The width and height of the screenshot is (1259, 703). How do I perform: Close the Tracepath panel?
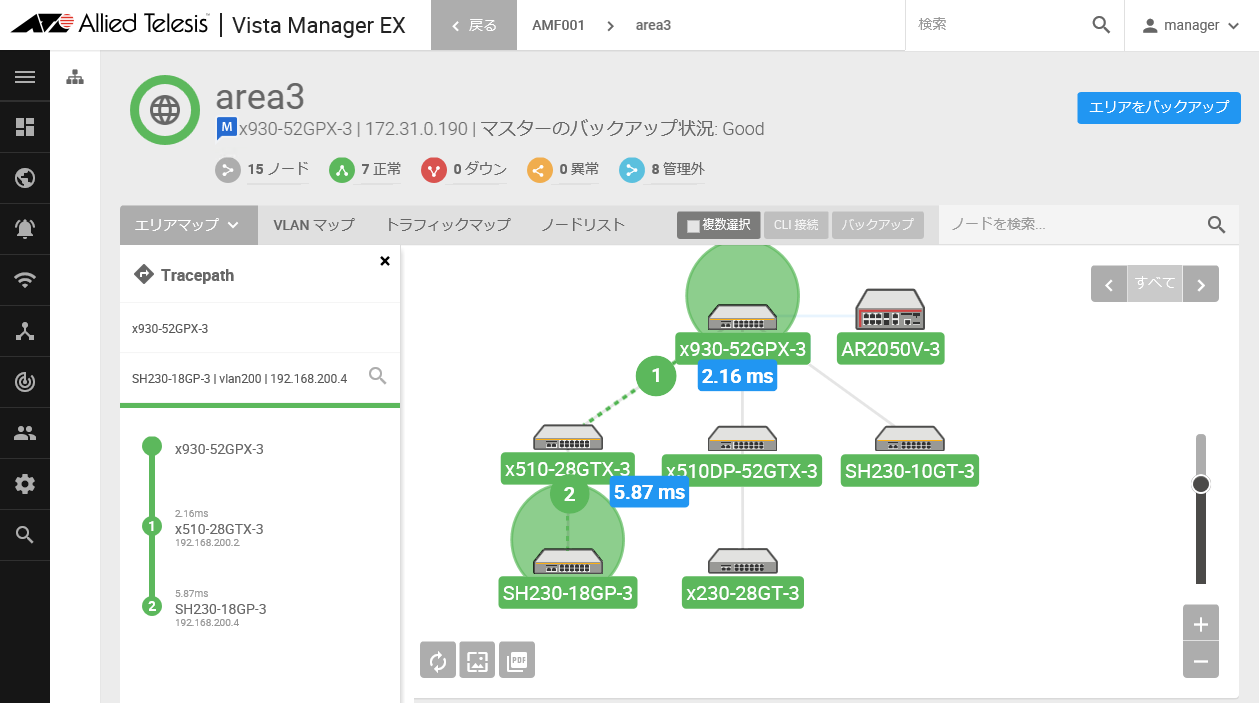[x=385, y=261]
